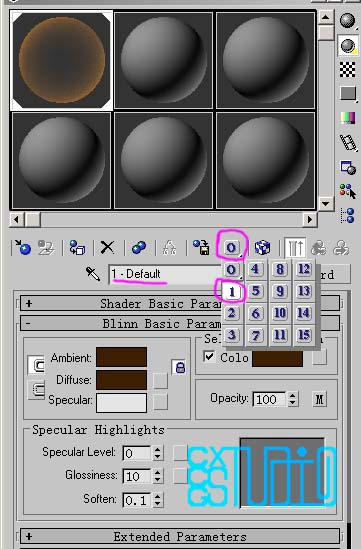
Task: Assign Material to Selection
Action: (x=77, y=247)
